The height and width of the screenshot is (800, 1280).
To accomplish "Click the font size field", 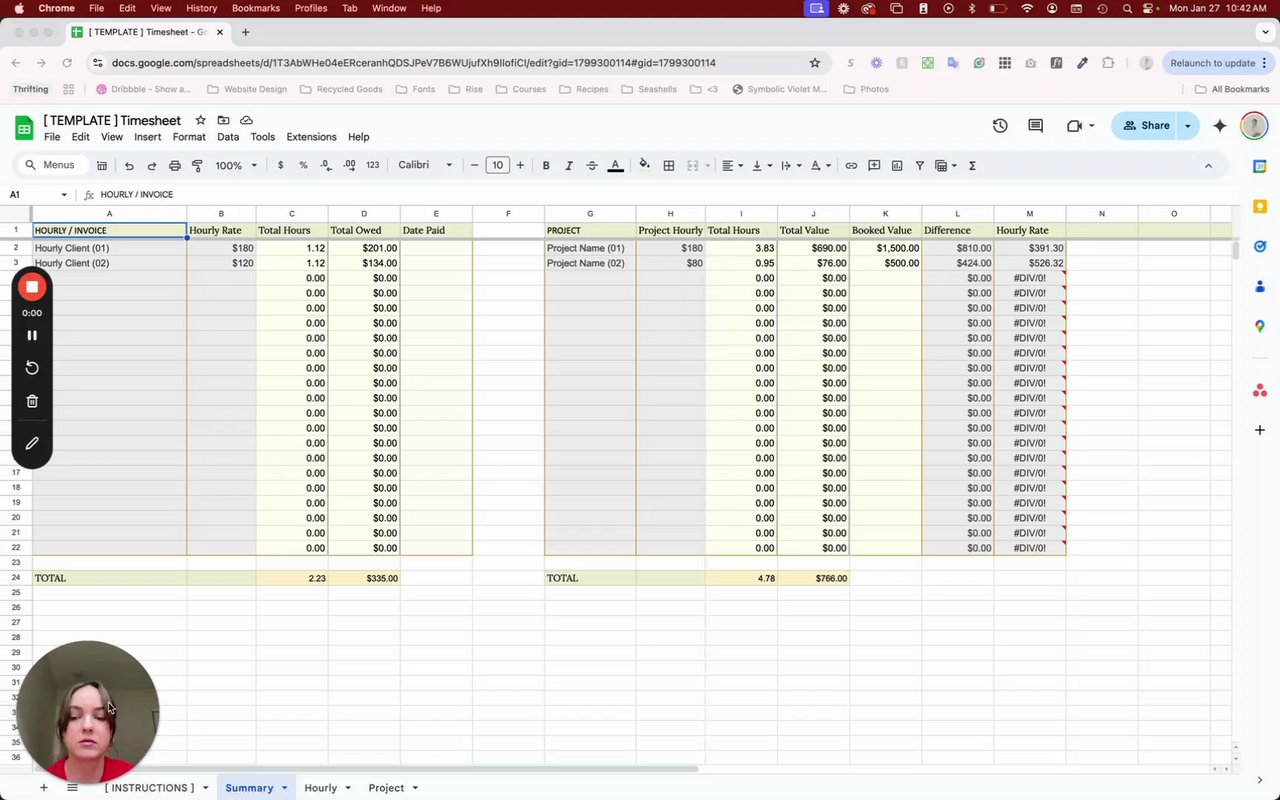I will point(497,165).
